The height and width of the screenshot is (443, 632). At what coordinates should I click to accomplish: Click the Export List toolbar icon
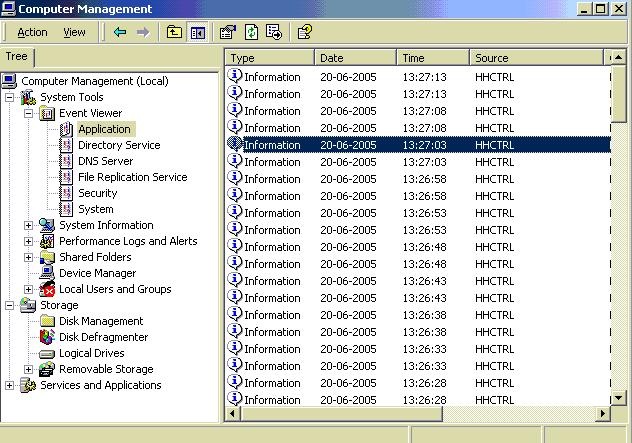tap(274, 32)
